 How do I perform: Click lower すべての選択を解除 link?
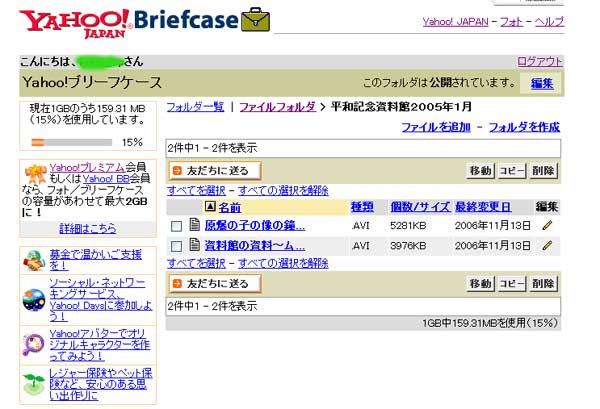[x=283, y=263]
